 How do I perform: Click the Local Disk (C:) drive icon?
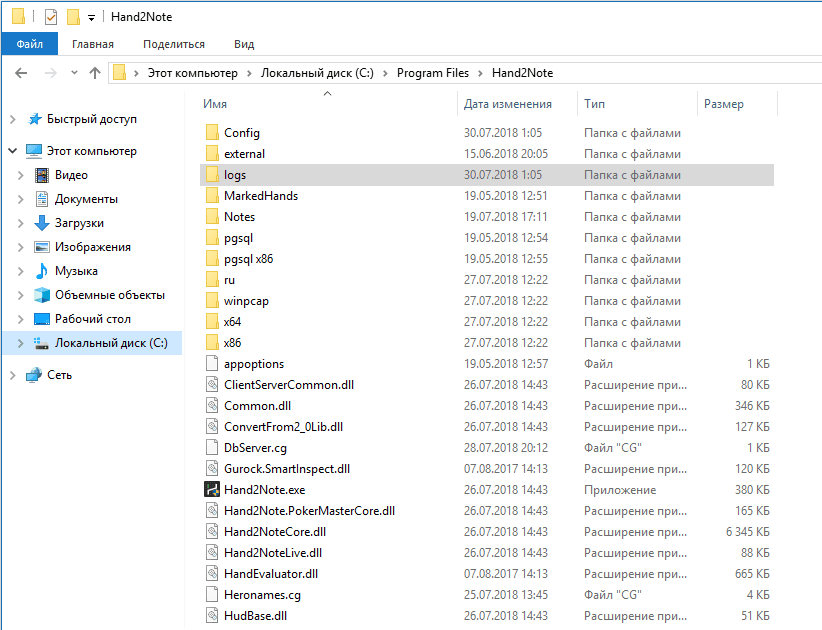tap(41, 343)
